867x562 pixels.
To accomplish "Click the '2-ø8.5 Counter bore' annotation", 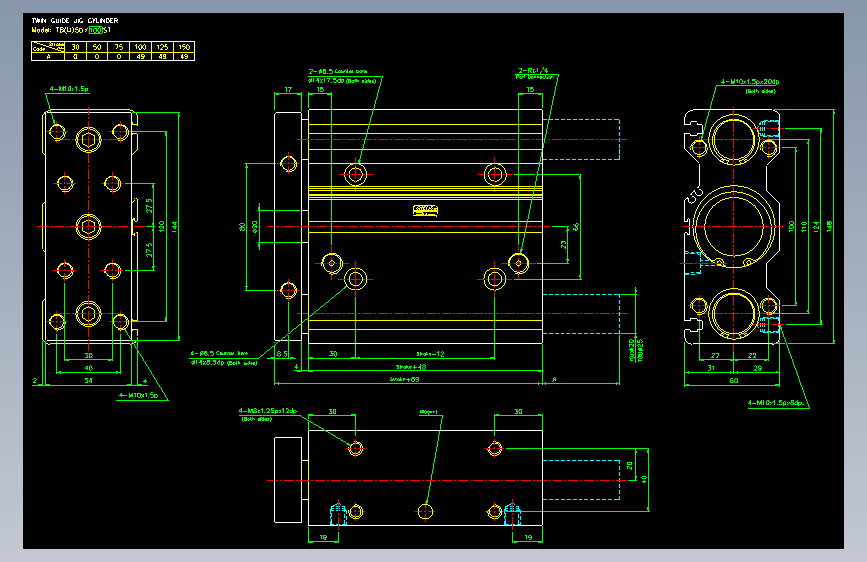I will pyautogui.click(x=338, y=71).
